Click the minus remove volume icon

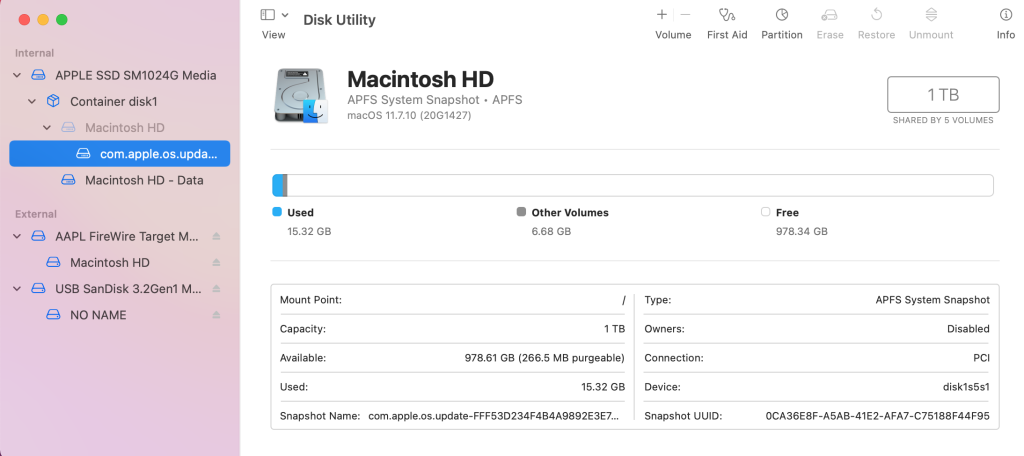click(685, 14)
